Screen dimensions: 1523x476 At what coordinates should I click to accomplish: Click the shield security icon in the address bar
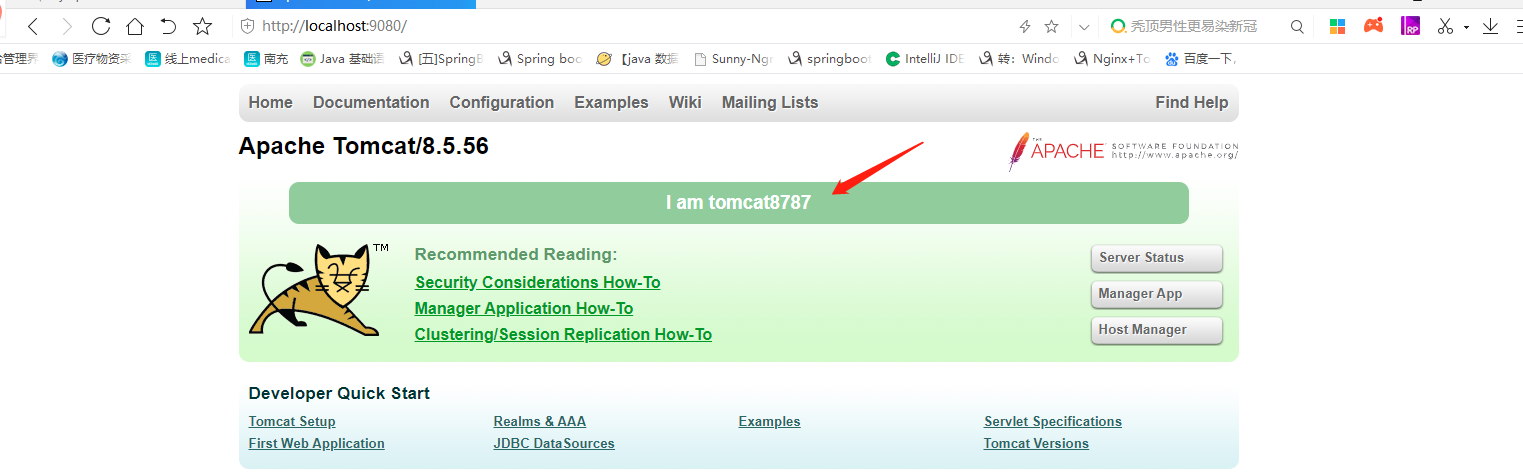pos(248,27)
